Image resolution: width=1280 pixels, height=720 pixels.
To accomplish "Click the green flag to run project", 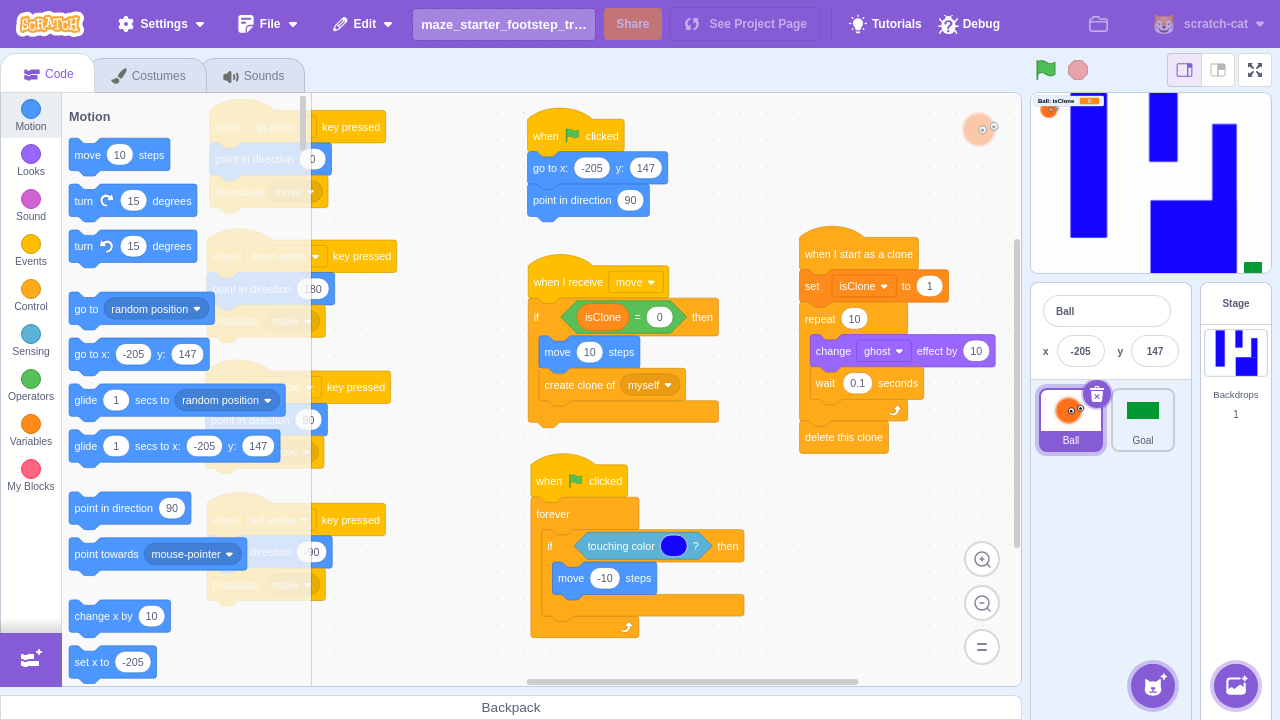I will tap(1045, 70).
